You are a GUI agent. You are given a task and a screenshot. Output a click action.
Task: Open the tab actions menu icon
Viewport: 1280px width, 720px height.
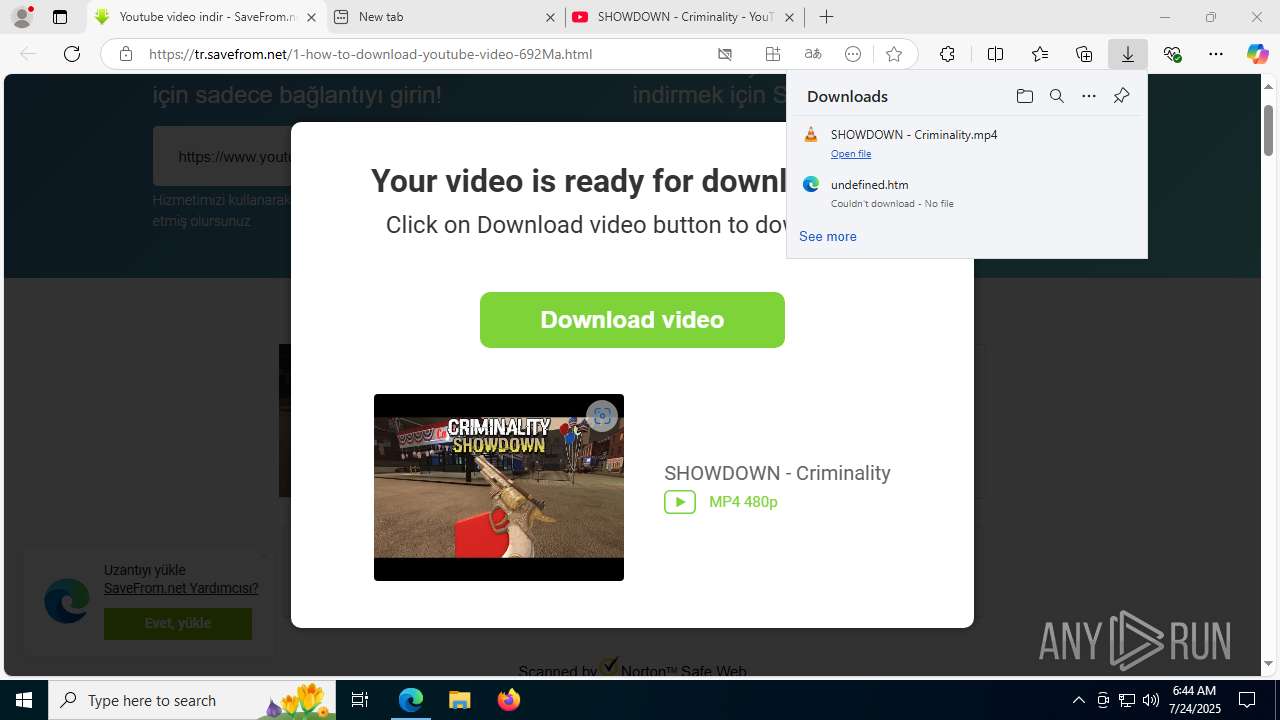pyautogui.click(x=60, y=17)
